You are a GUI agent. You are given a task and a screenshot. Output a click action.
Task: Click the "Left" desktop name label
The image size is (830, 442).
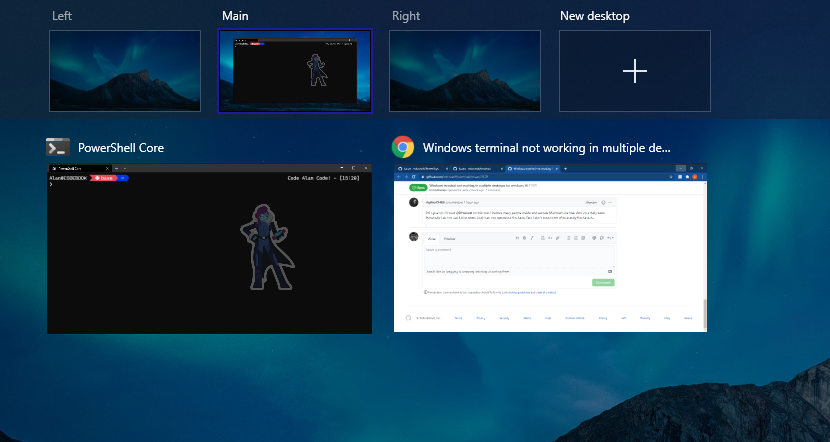click(62, 16)
